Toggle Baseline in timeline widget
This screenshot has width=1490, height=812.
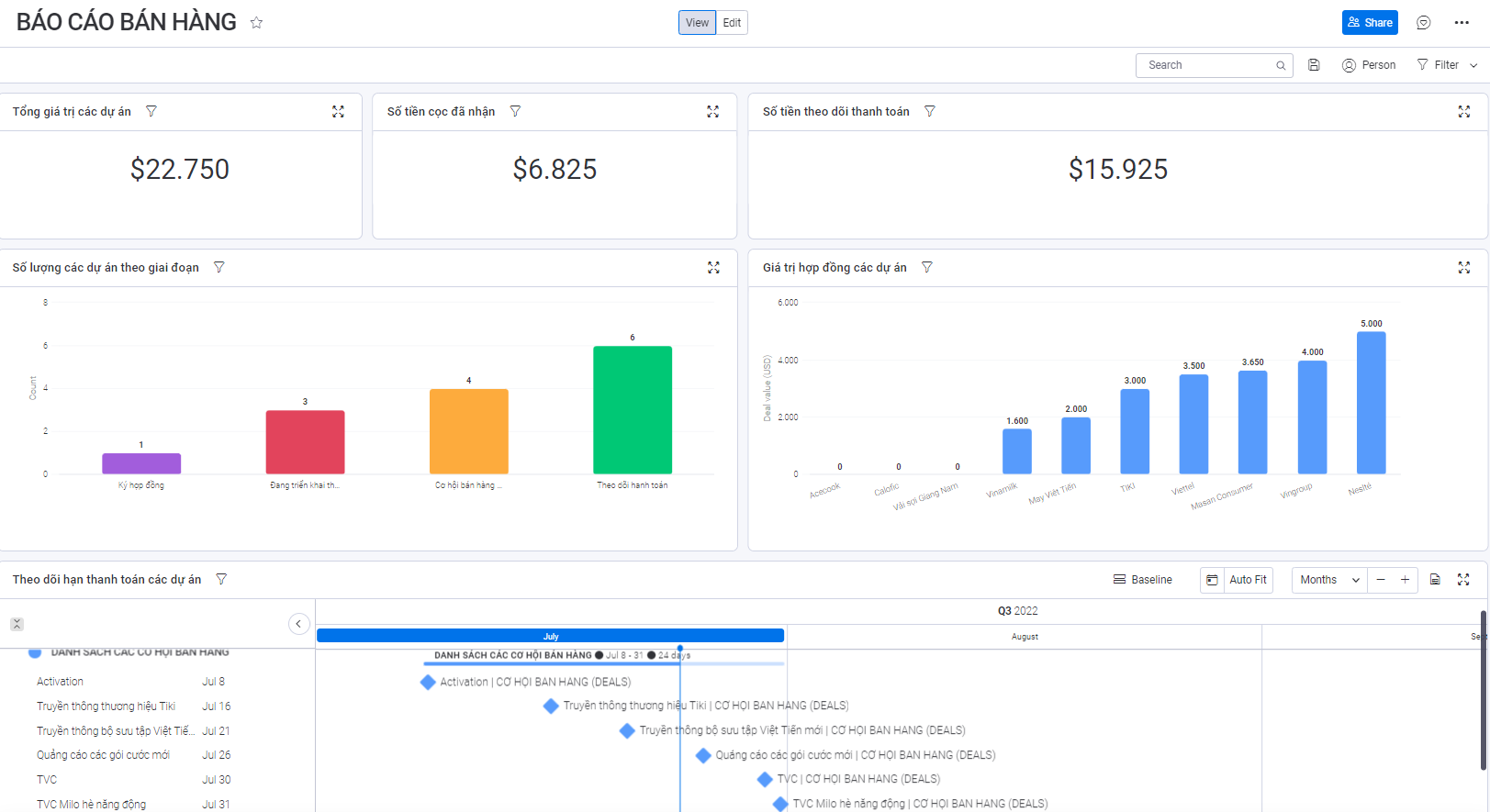tap(1142, 580)
